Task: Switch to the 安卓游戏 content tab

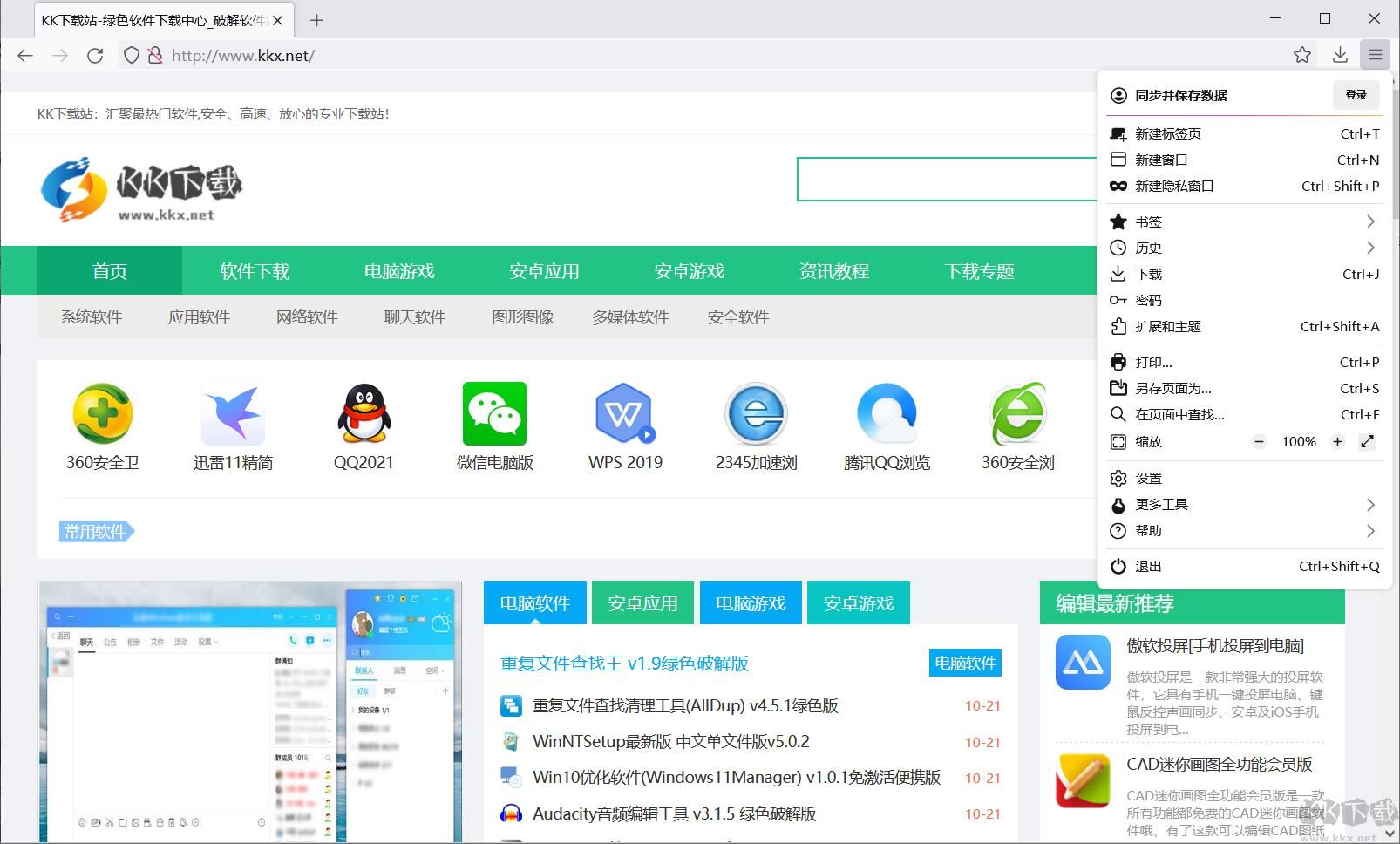Action: (x=859, y=602)
